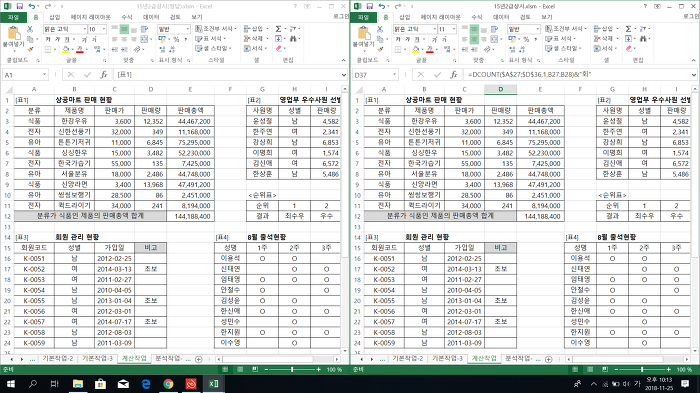The height and width of the screenshot is (393, 700).
Task: Click Page Layout view icon in right status bar
Action: tap(590, 369)
